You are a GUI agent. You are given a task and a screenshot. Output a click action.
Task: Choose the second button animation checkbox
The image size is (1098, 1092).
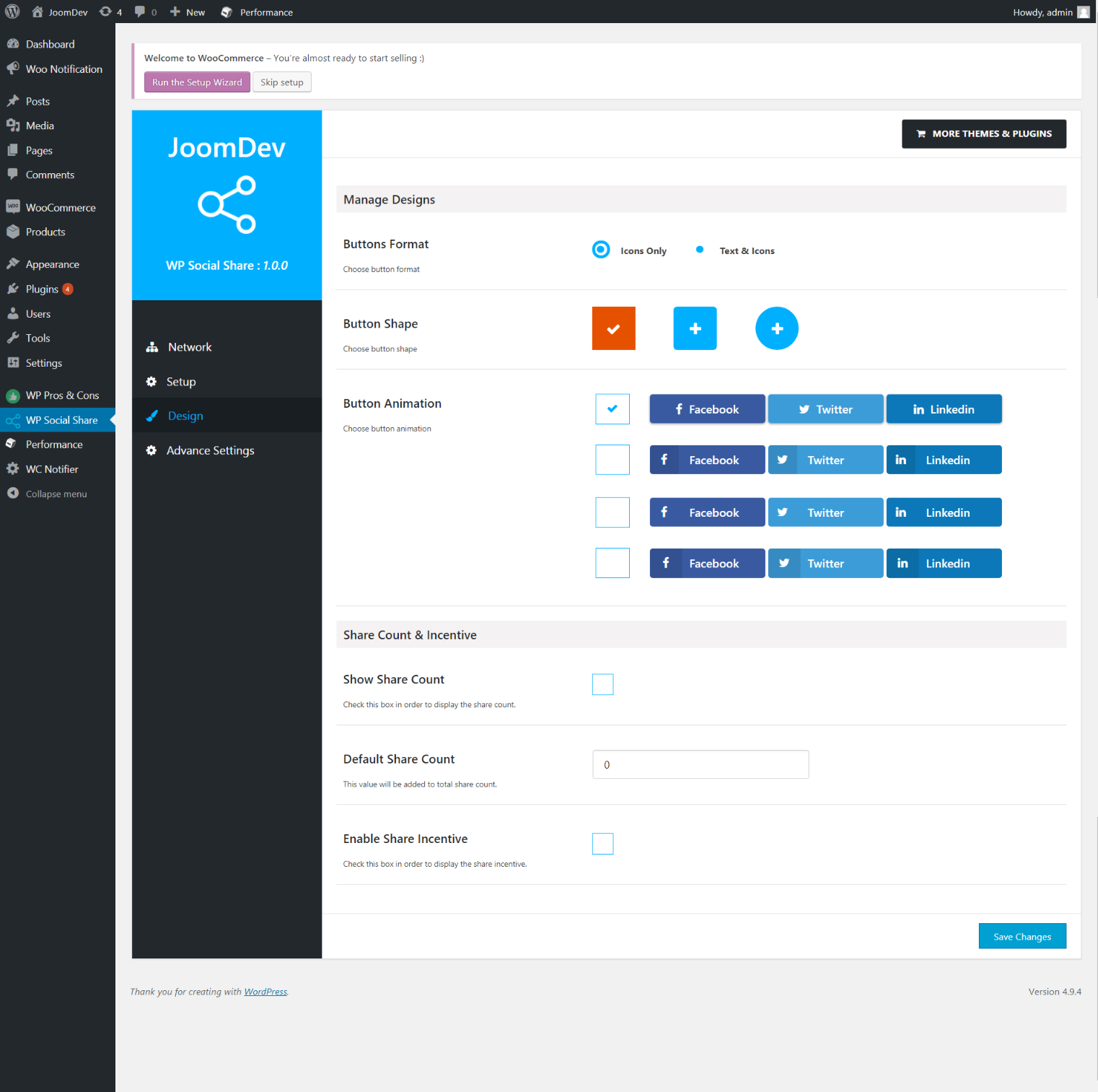pyautogui.click(x=612, y=460)
